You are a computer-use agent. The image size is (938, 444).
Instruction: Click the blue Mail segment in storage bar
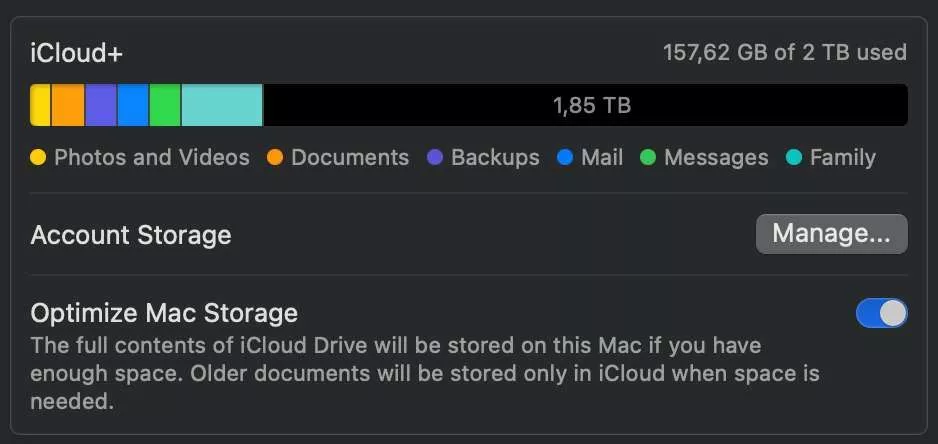(x=133, y=105)
